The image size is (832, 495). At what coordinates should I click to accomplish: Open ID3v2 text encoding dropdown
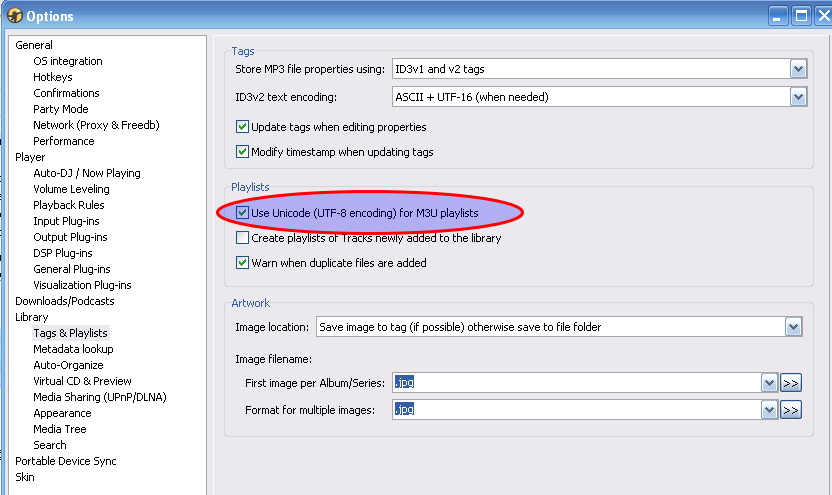coord(798,97)
